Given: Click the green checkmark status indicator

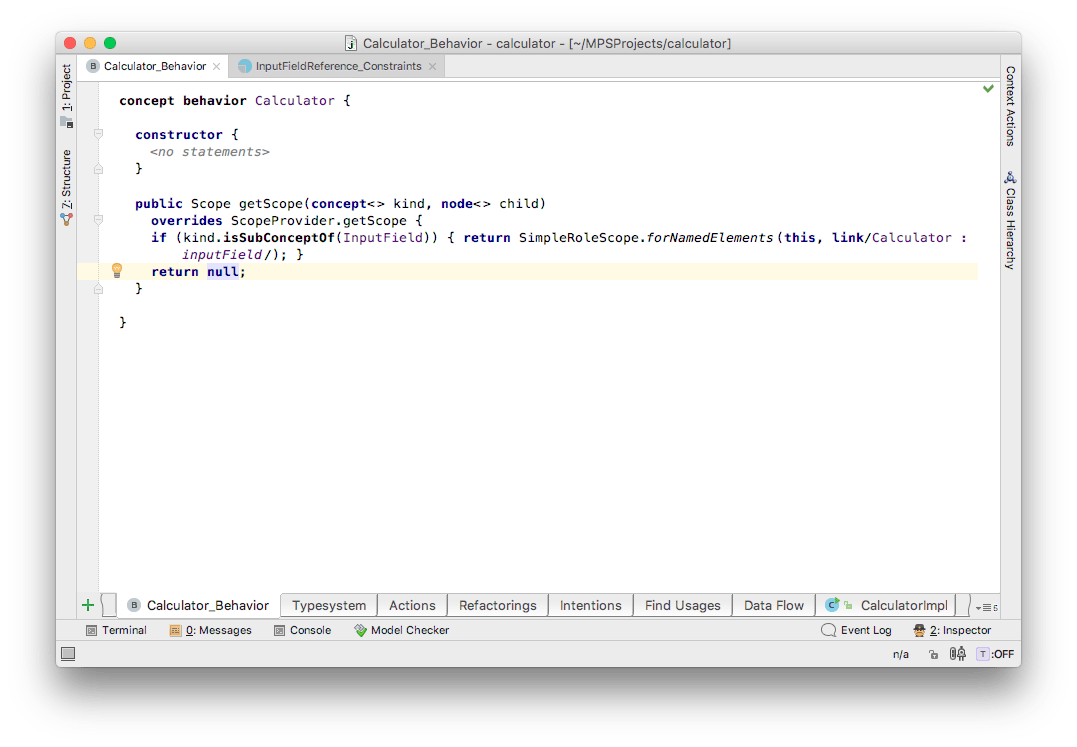Looking at the screenshot, I should (x=988, y=89).
